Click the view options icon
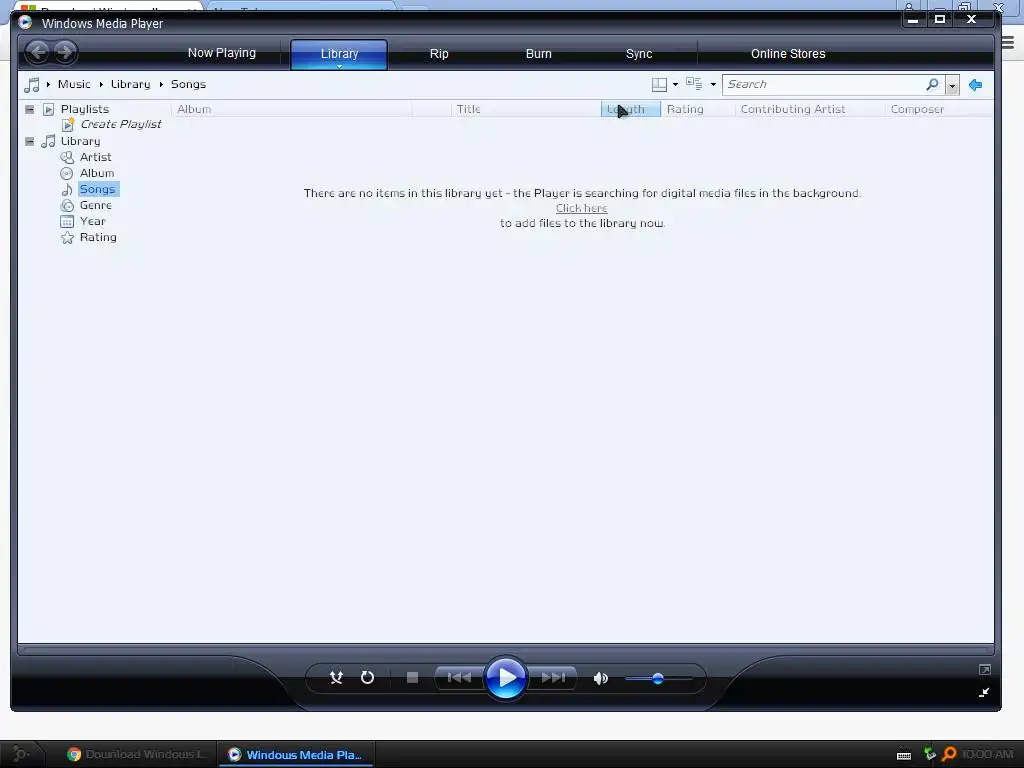The width and height of the screenshot is (1024, 768). pyautogui.click(x=694, y=84)
